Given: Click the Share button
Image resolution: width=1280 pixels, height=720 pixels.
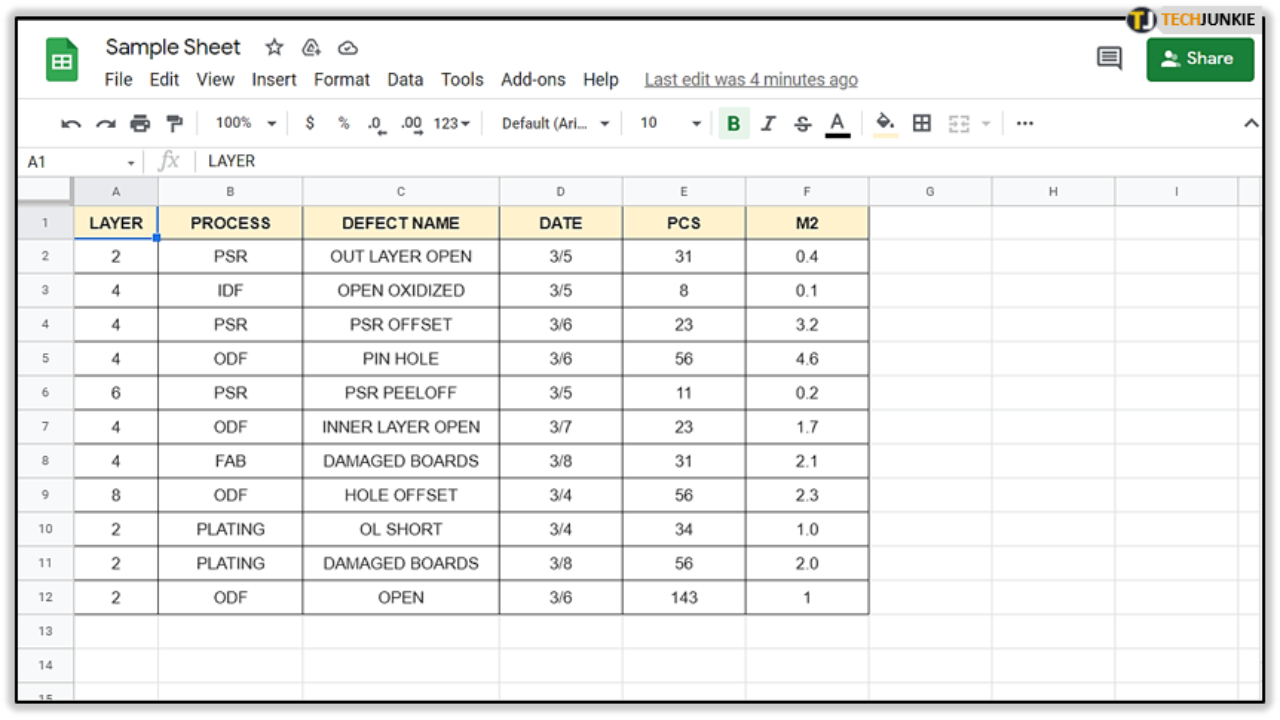Looking at the screenshot, I should (x=1199, y=58).
